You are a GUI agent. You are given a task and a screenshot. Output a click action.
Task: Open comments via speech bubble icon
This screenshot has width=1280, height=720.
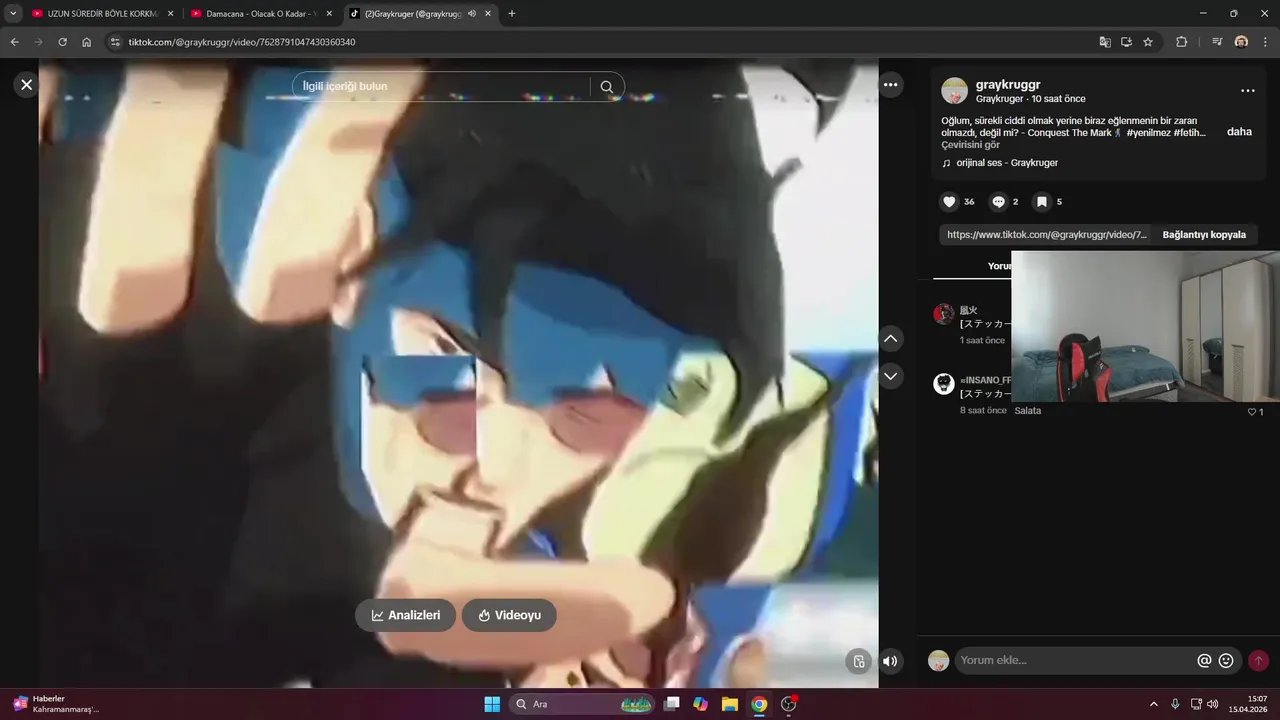[998, 202]
